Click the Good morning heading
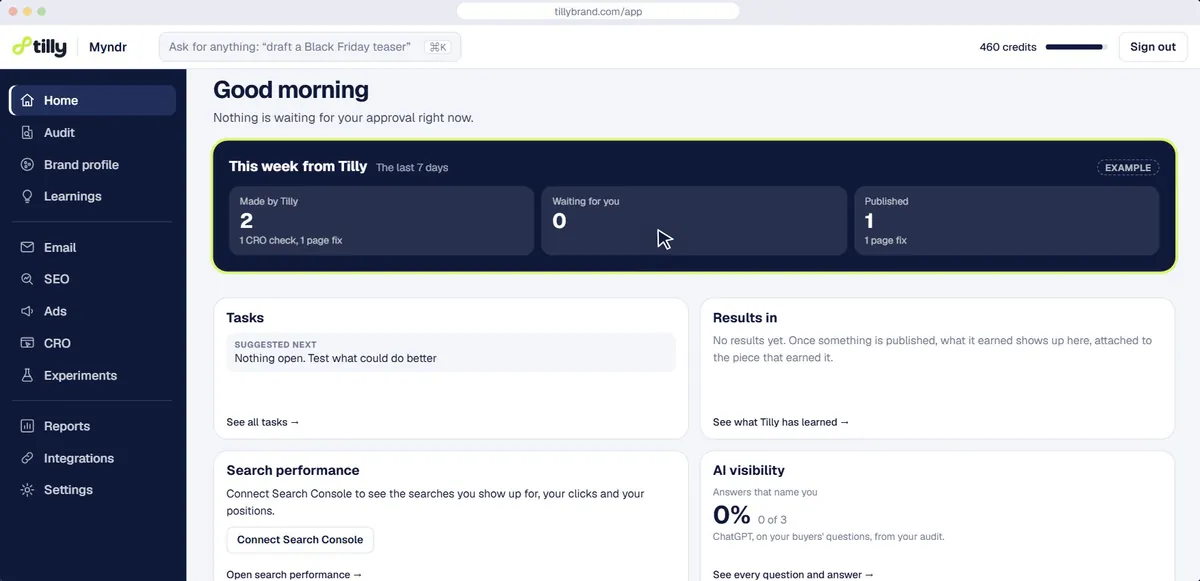Viewport: 1200px width, 581px height. coord(291,90)
